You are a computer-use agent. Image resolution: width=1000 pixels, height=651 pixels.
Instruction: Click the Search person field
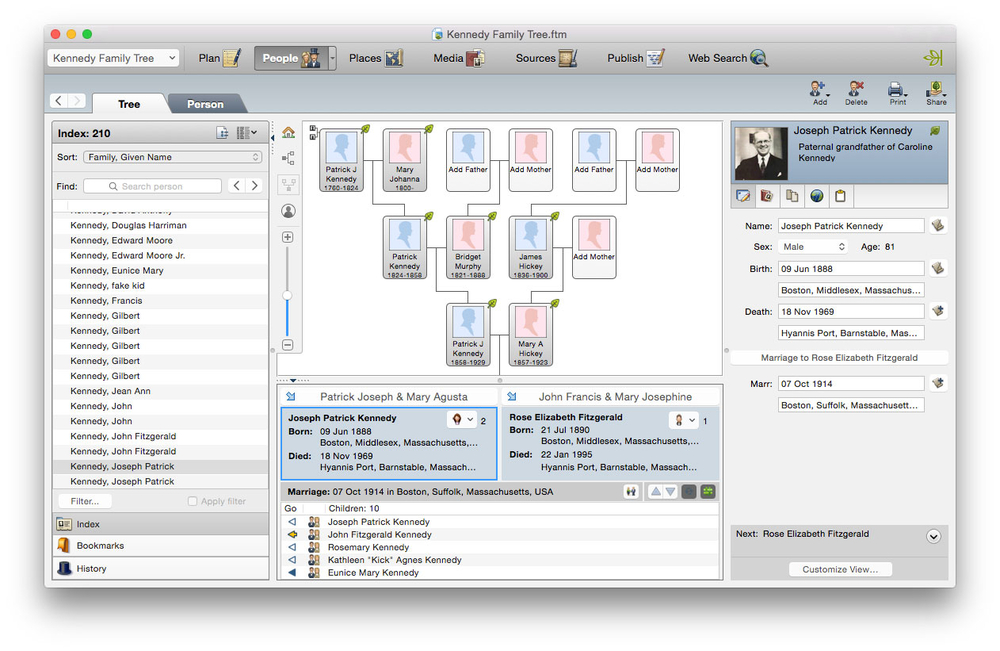(153, 186)
